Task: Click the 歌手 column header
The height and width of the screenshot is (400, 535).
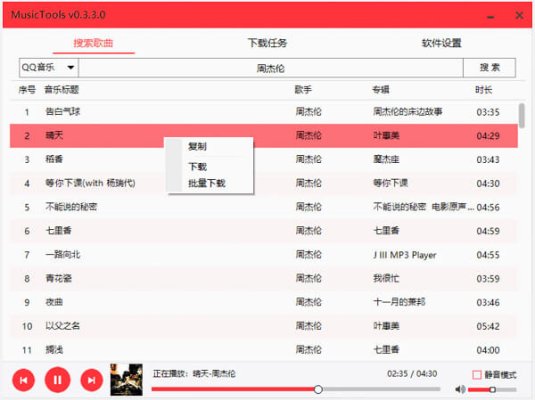Action: click(x=303, y=90)
